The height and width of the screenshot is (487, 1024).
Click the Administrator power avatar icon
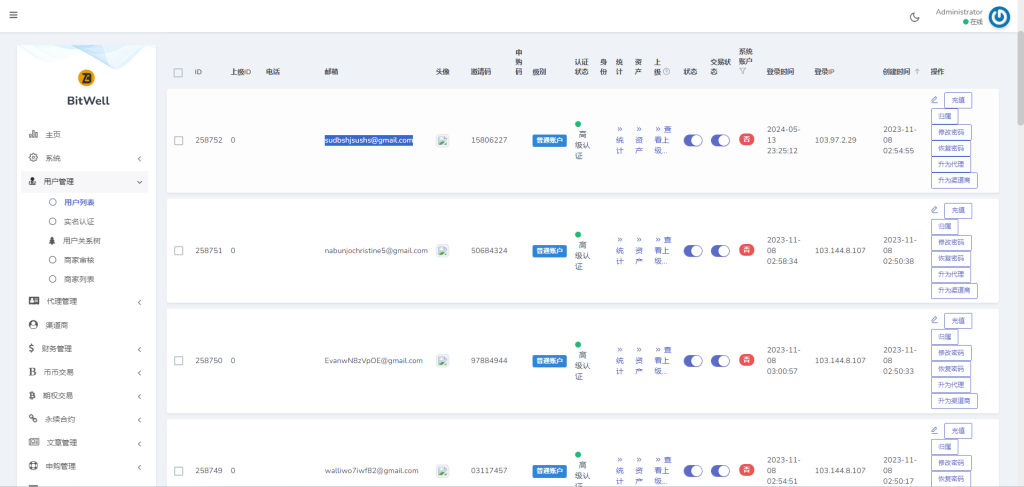[x=999, y=17]
